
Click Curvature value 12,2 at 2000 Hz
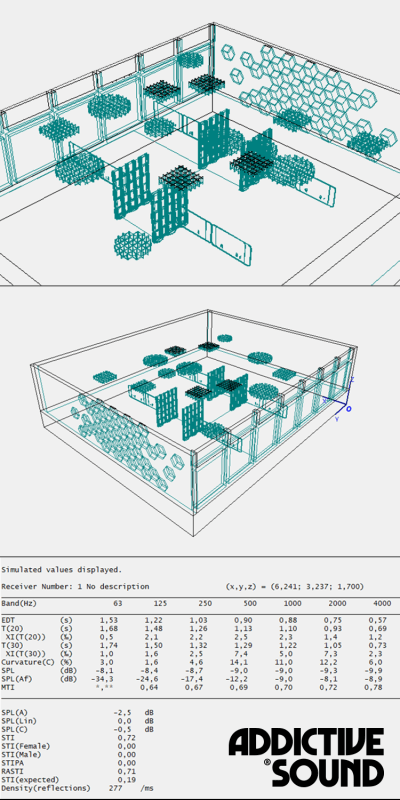pos(329,662)
